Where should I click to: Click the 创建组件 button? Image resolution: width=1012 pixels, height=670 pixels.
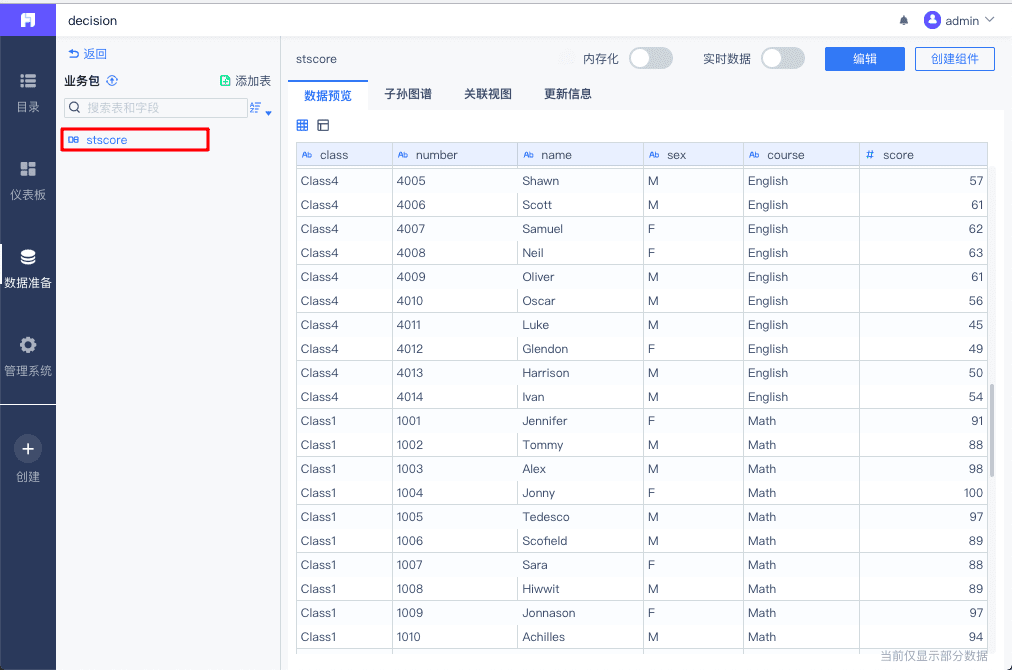(955, 59)
